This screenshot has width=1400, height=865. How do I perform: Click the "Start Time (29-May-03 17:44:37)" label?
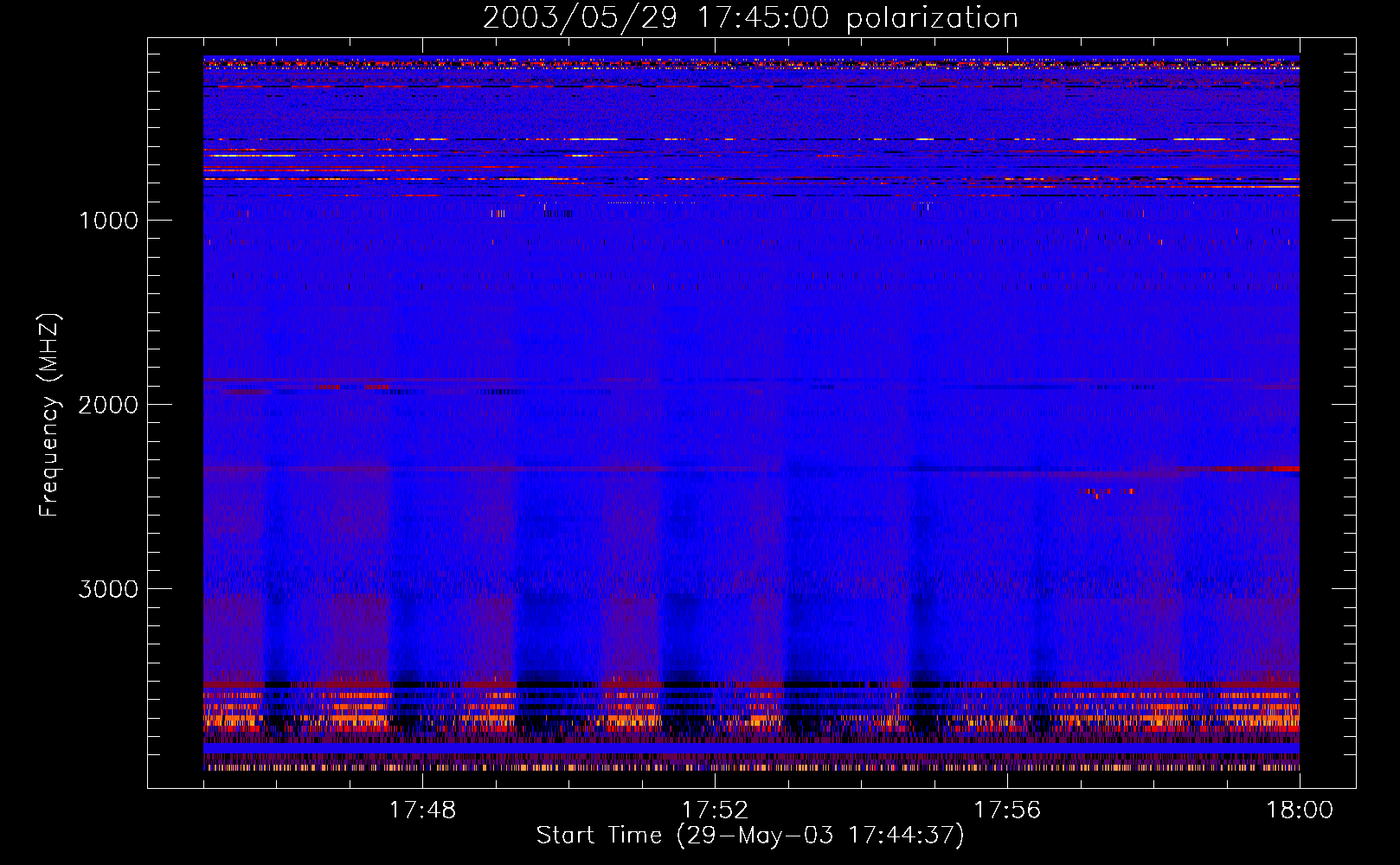pos(750,836)
